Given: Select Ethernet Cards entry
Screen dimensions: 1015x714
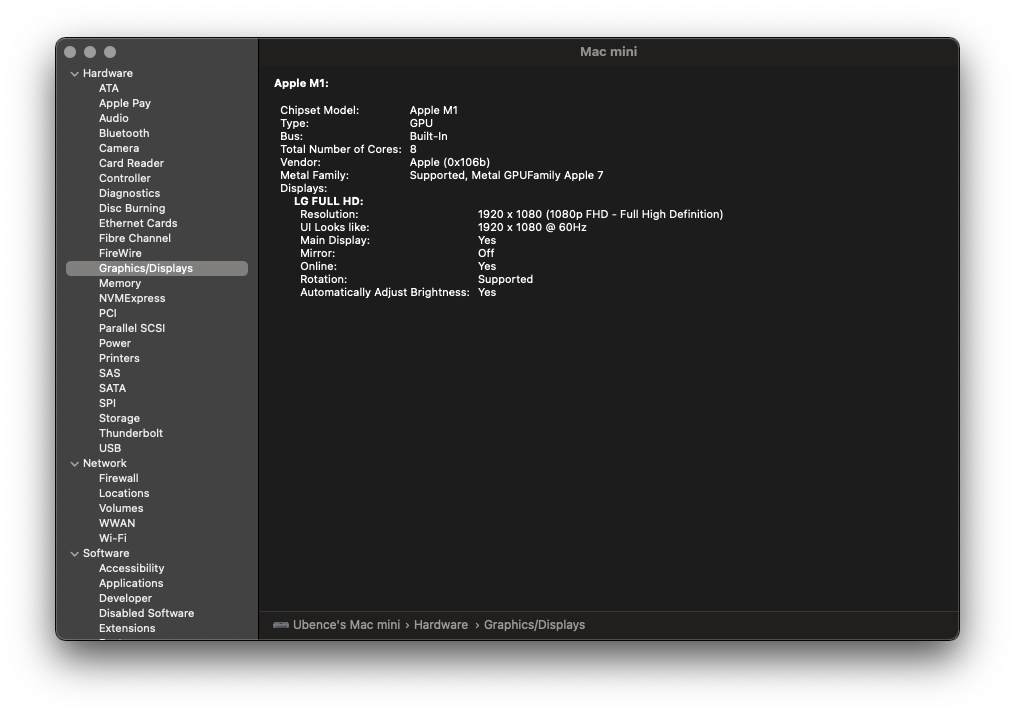Looking at the screenshot, I should point(138,223).
